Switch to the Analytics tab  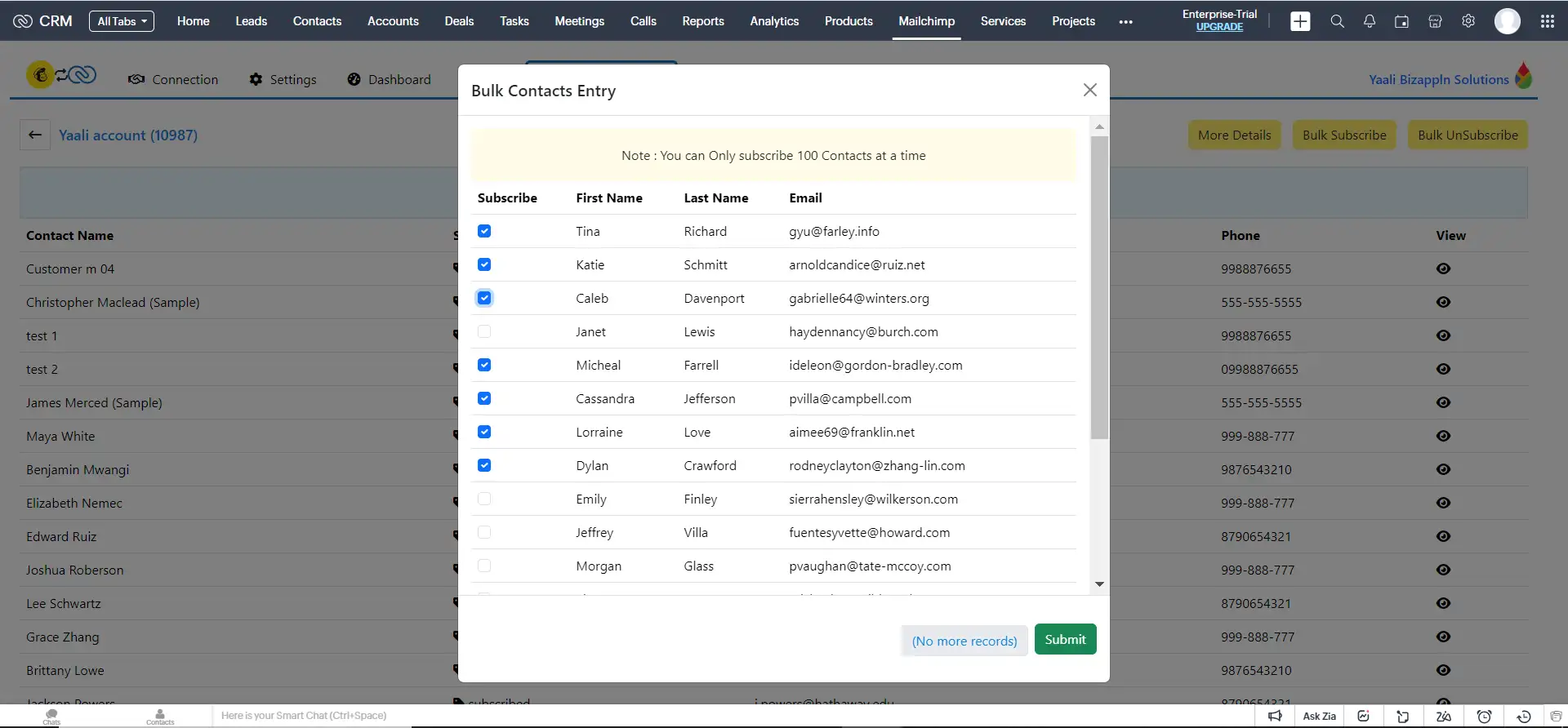click(x=774, y=21)
